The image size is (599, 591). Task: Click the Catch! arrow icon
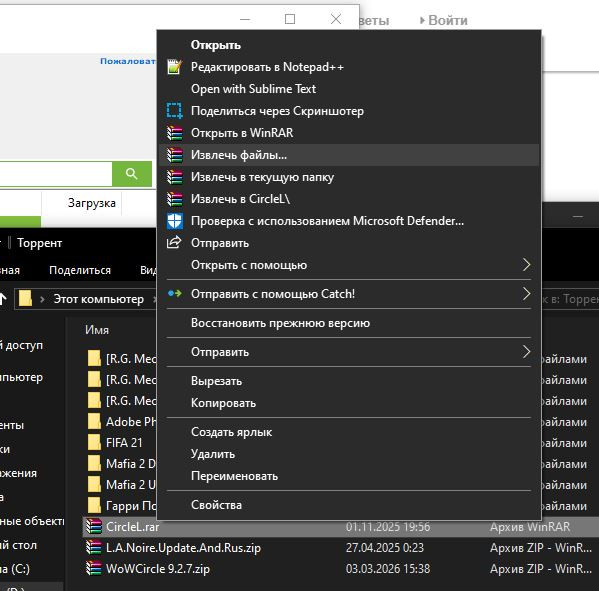(175, 293)
